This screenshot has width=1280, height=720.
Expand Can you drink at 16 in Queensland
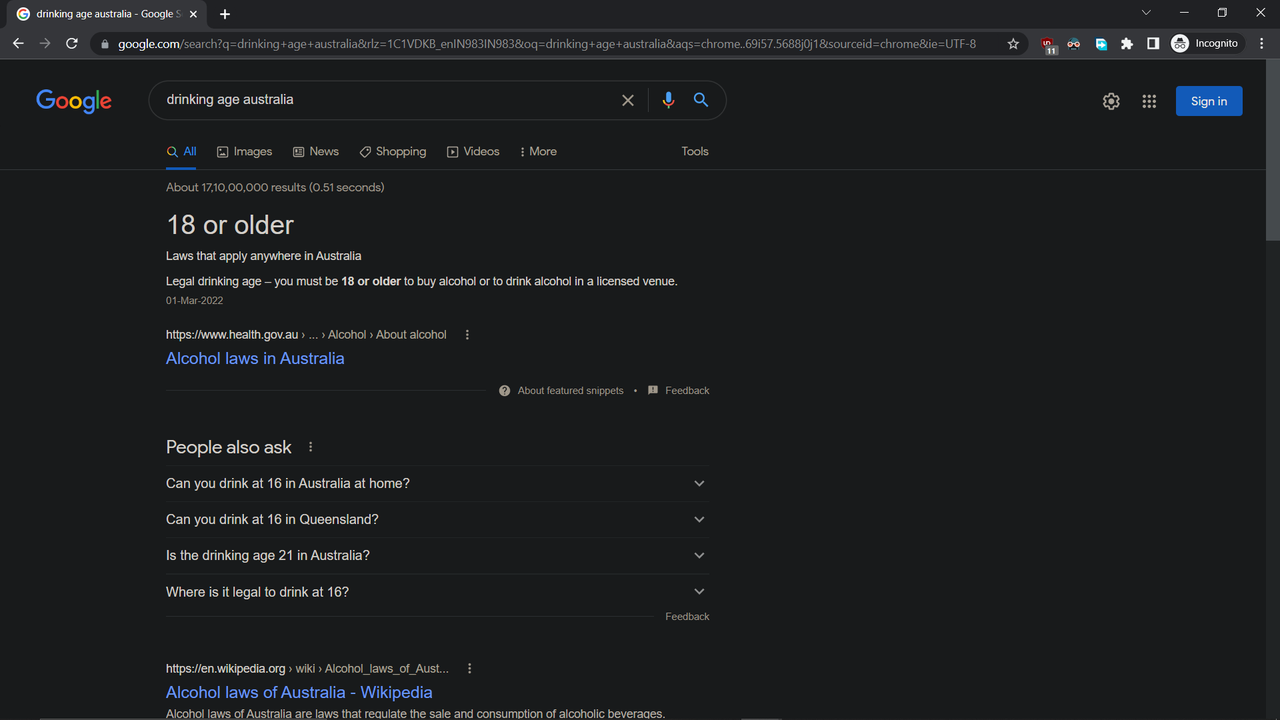[x=437, y=520]
